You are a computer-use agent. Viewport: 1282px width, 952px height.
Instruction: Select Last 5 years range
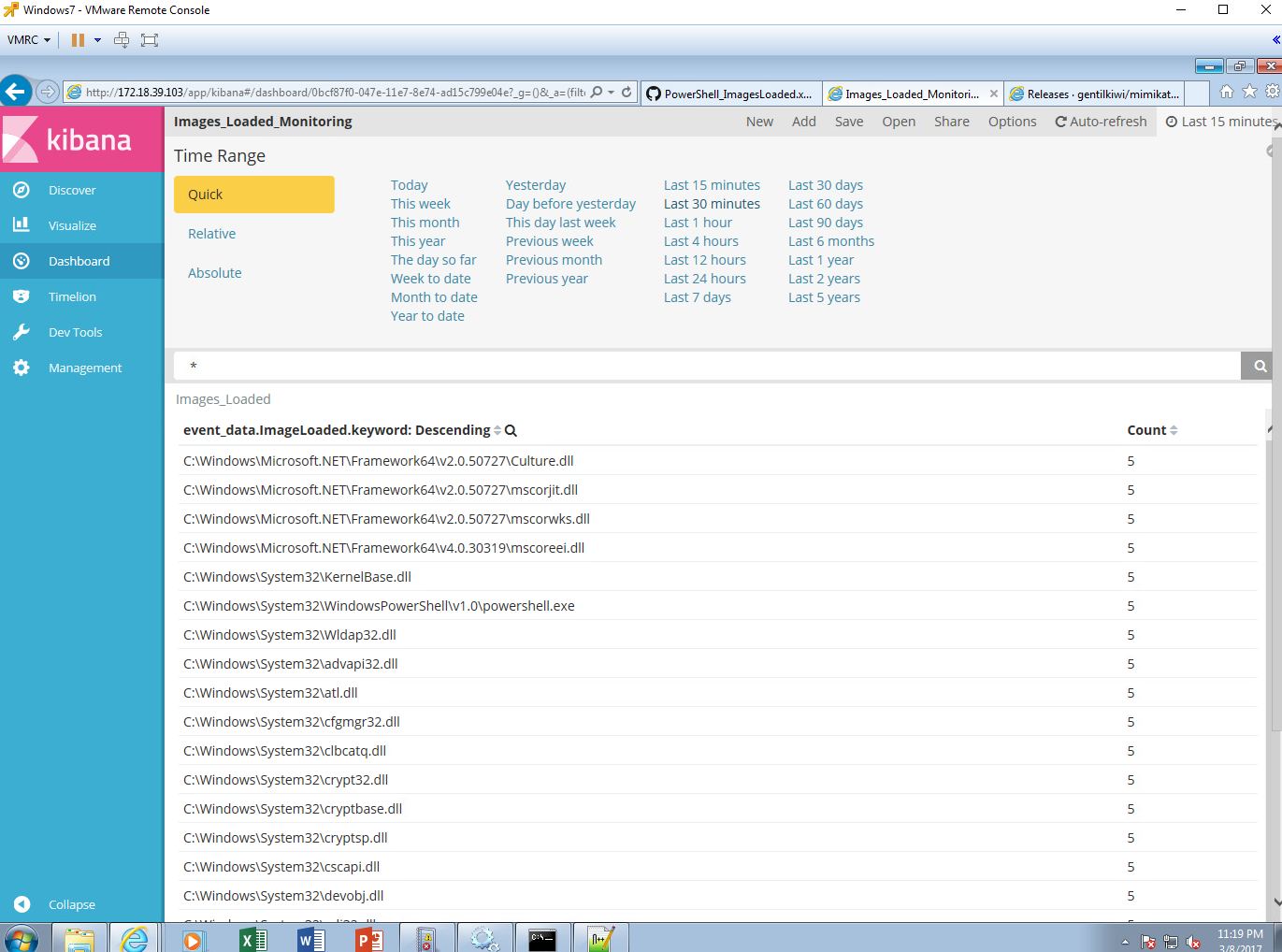tap(824, 297)
